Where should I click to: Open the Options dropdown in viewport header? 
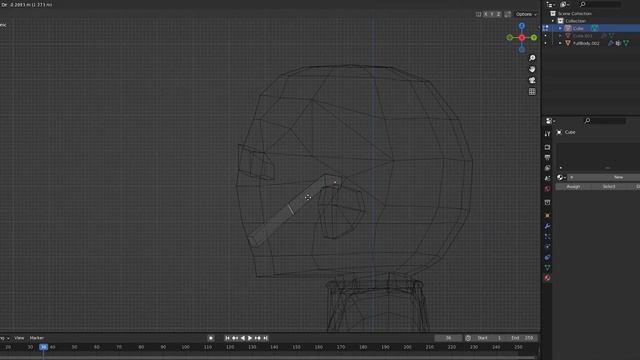(x=526, y=14)
